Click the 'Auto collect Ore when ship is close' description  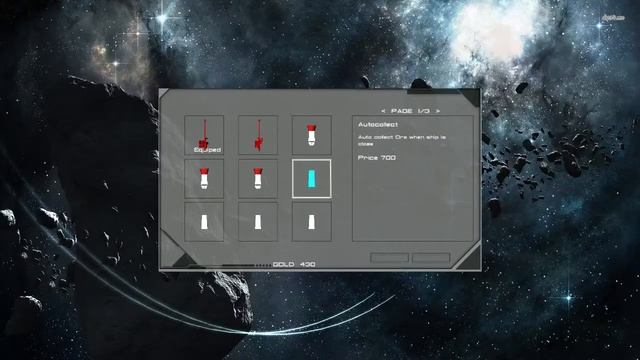pyautogui.click(x=402, y=140)
